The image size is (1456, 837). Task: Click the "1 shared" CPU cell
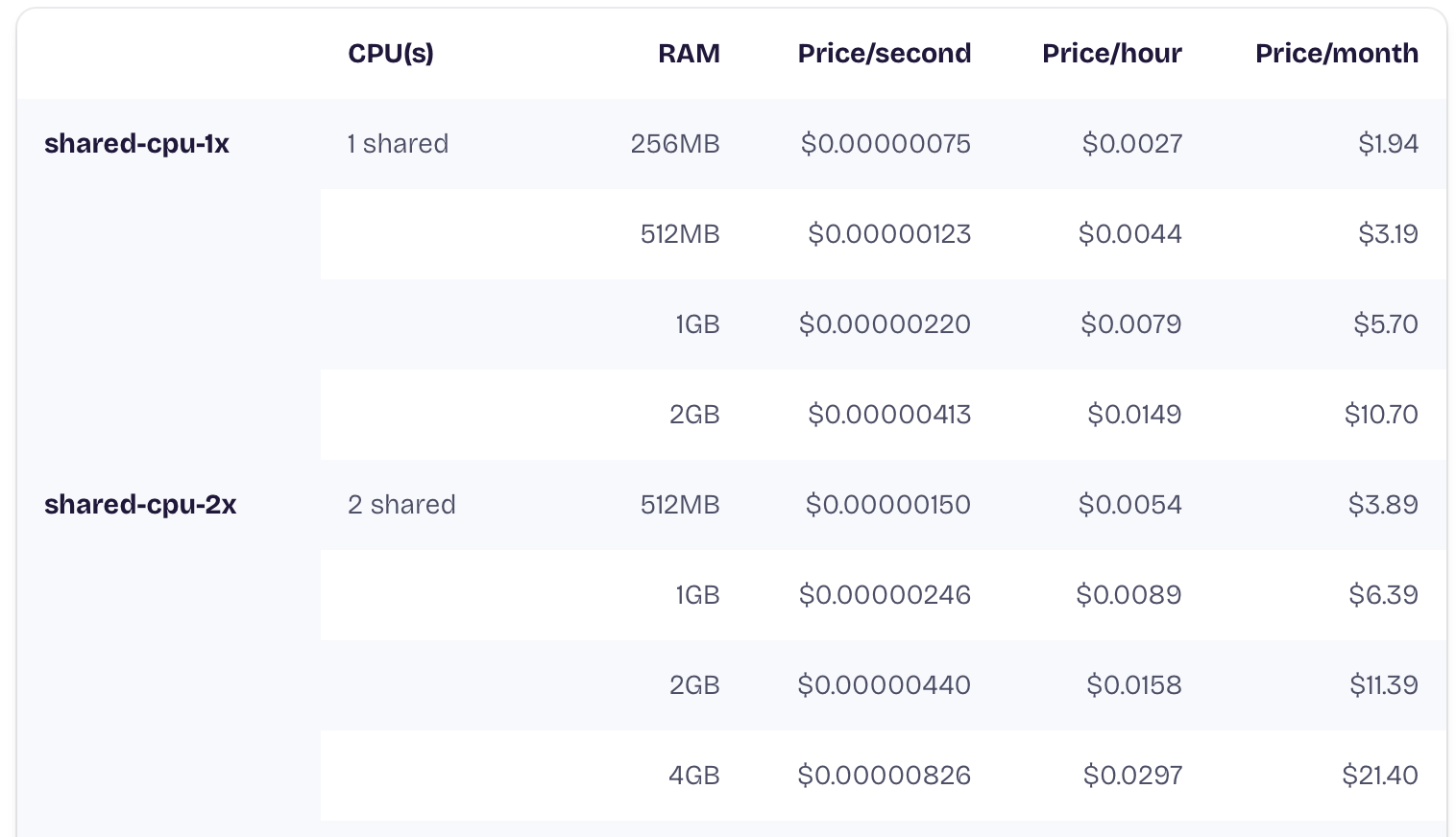coord(398,144)
